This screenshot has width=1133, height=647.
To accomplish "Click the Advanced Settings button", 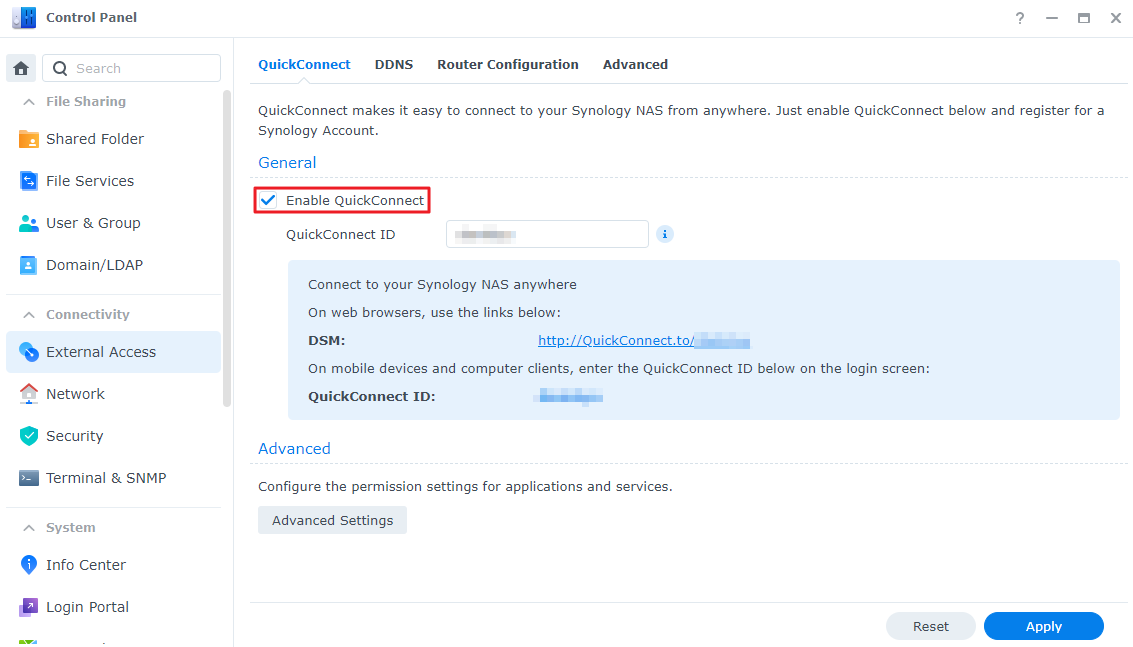I will point(332,519).
